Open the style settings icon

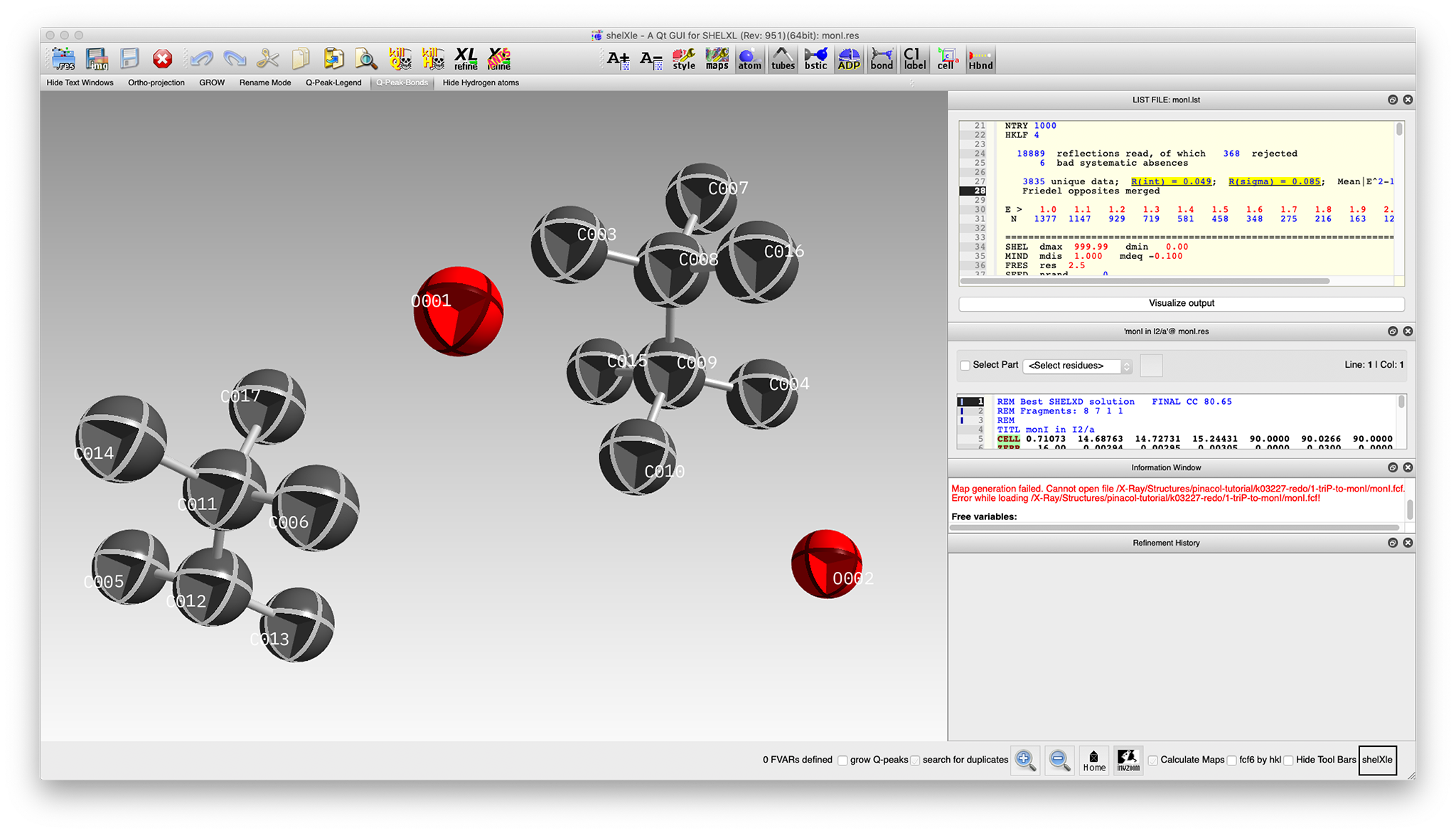coord(684,60)
